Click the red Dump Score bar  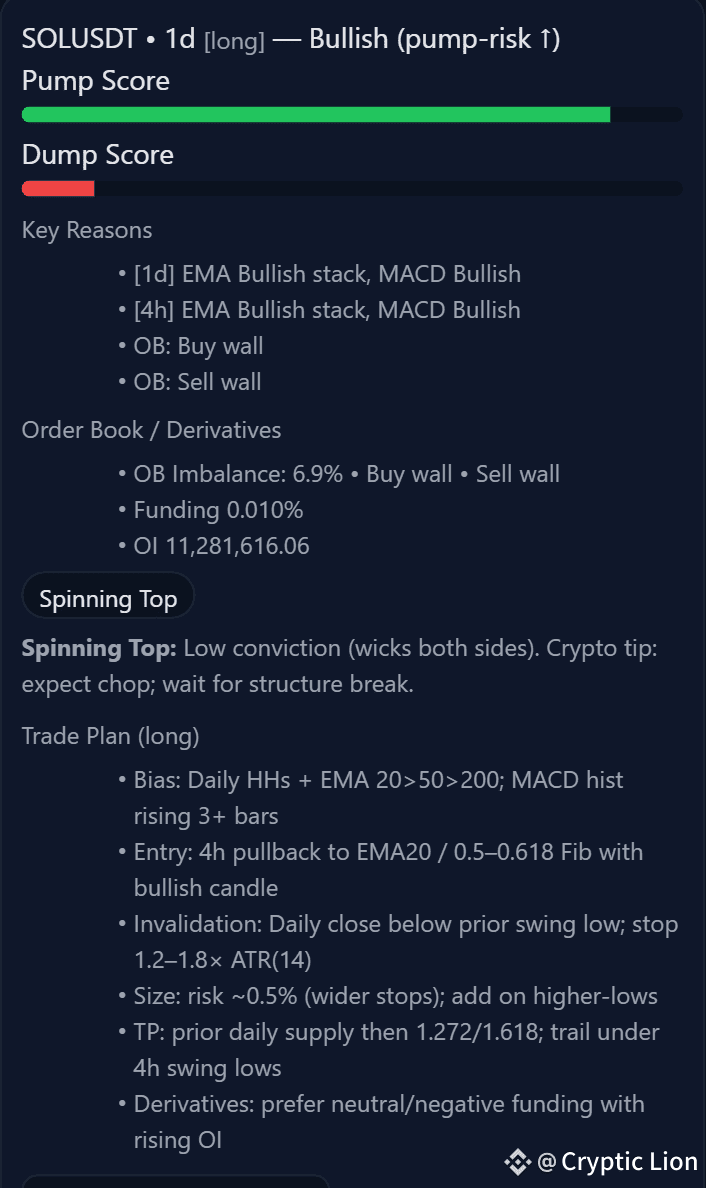58,188
